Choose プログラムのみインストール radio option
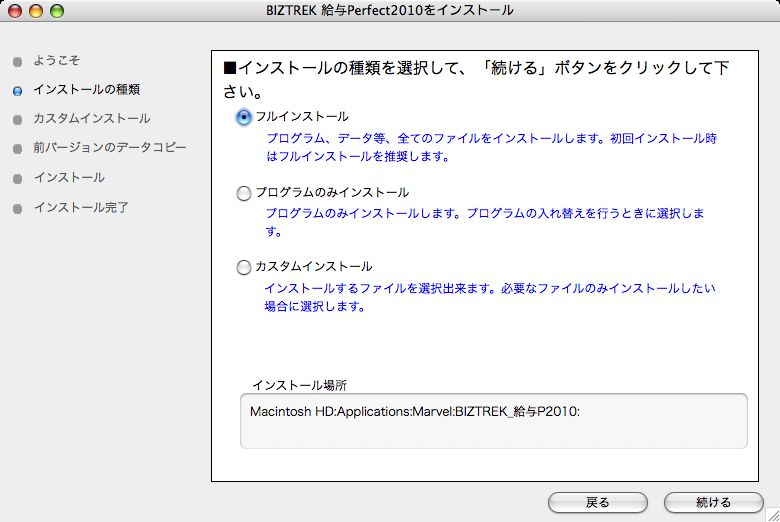 coord(243,193)
